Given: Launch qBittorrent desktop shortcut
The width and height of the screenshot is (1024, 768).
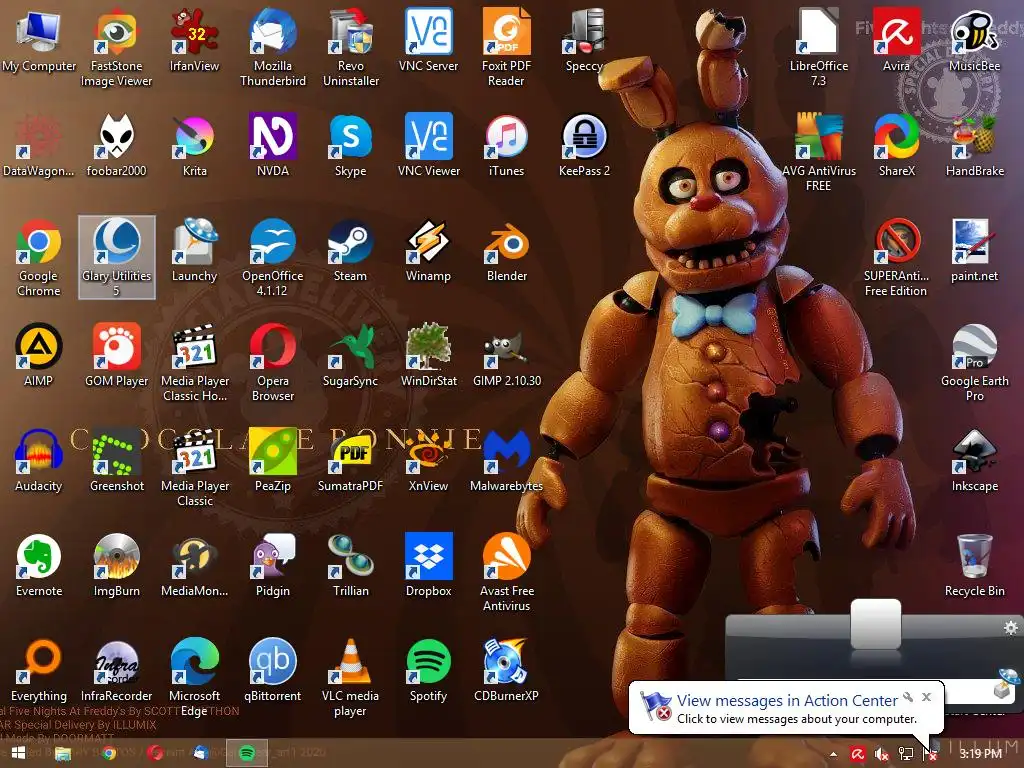Looking at the screenshot, I should click(273, 671).
